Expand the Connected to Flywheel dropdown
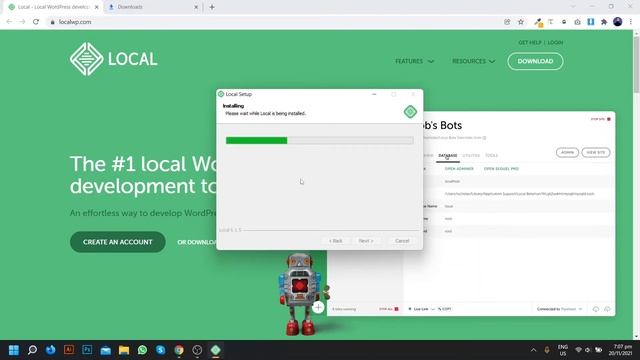This screenshot has width=640, height=360. (560, 309)
